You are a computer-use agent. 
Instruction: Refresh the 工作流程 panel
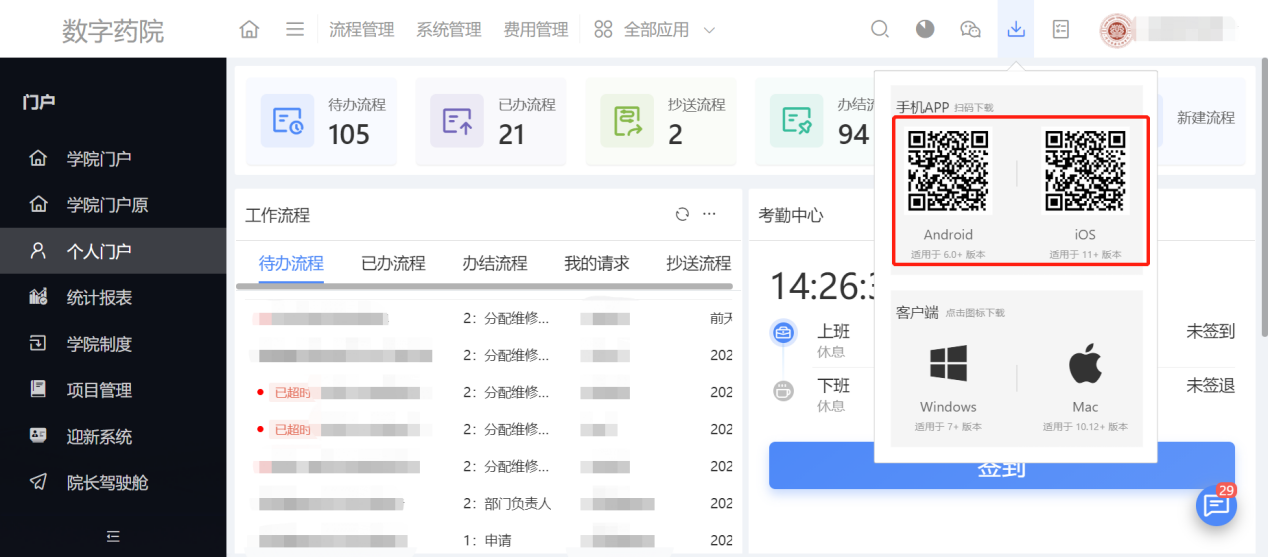click(683, 214)
